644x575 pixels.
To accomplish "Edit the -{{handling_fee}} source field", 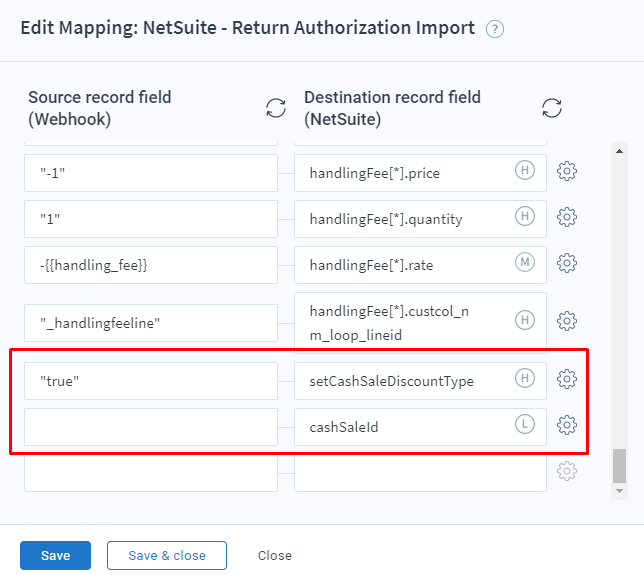I will coord(151,265).
